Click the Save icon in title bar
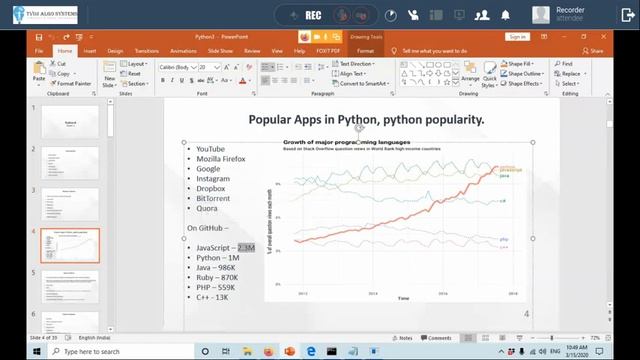This screenshot has height=360, width=640. pos(39,37)
